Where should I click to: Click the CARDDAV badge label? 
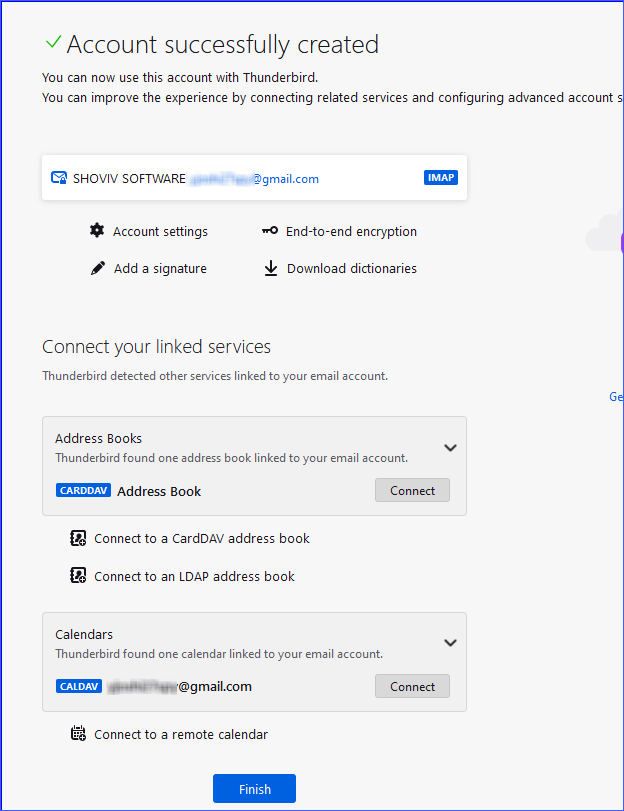point(83,490)
